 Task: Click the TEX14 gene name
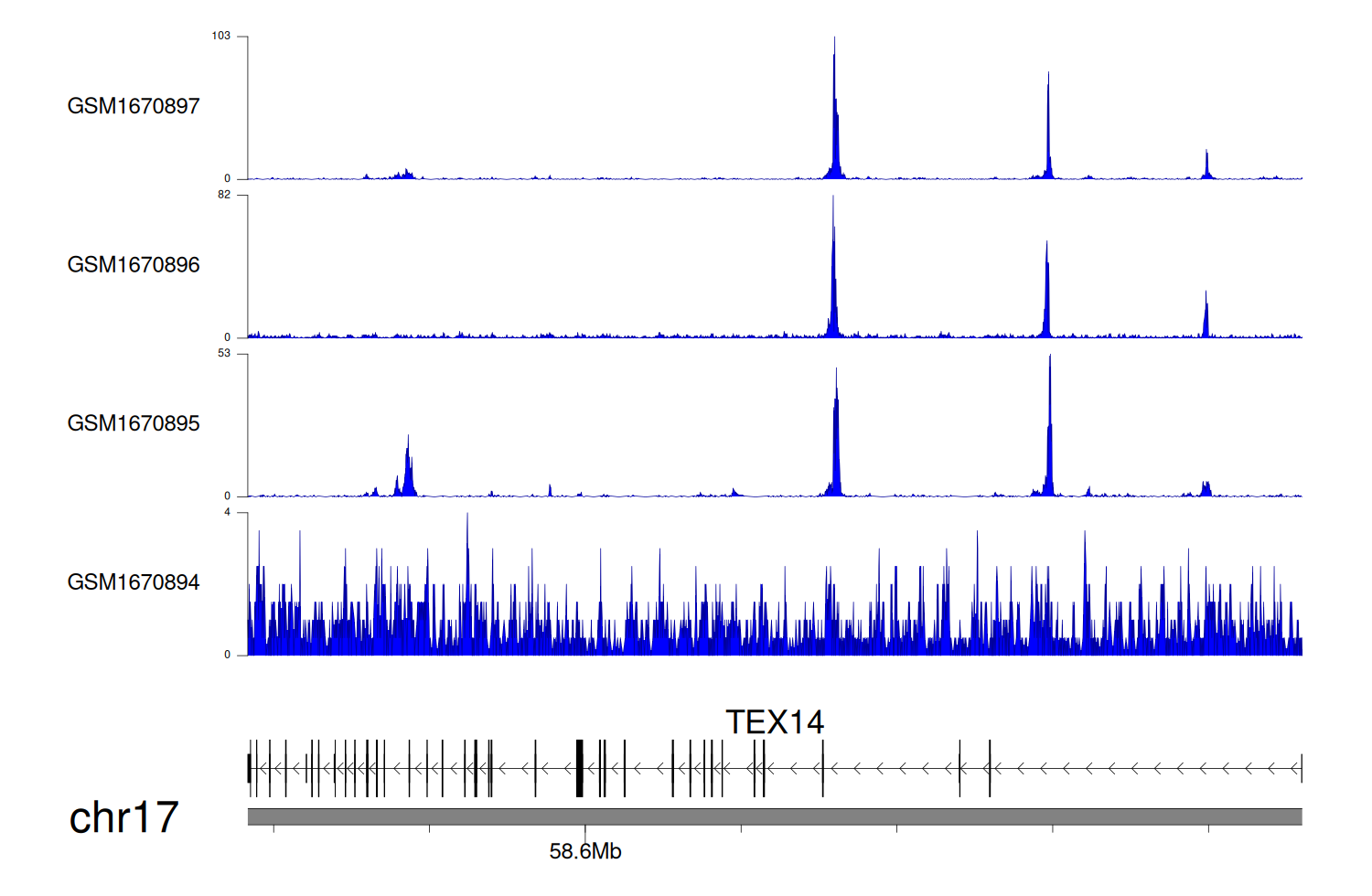[775, 722]
